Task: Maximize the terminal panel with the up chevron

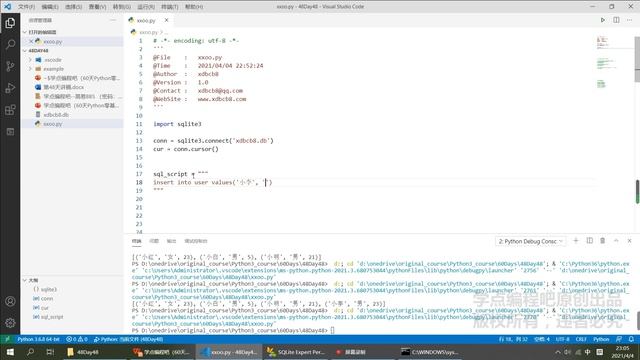Action: click(x=616, y=241)
